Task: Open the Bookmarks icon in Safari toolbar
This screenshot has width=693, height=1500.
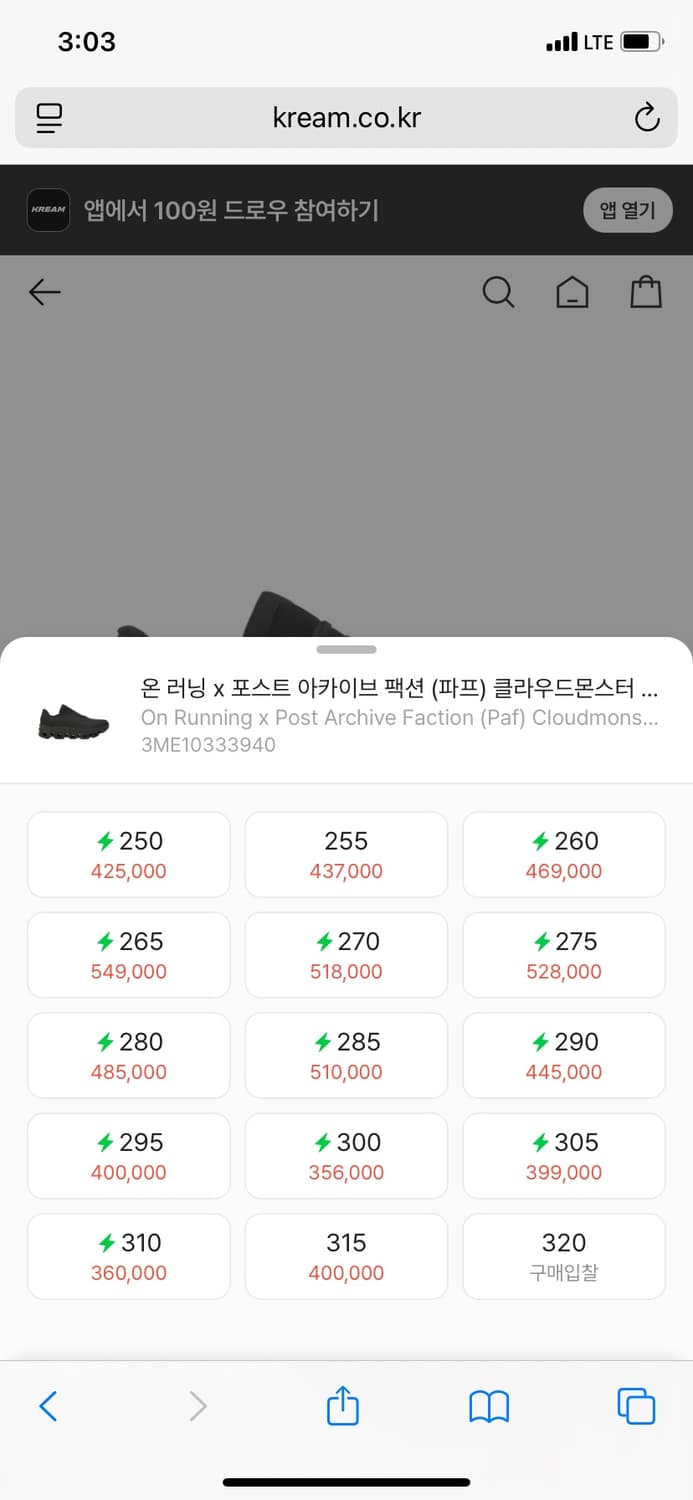Action: [489, 1405]
